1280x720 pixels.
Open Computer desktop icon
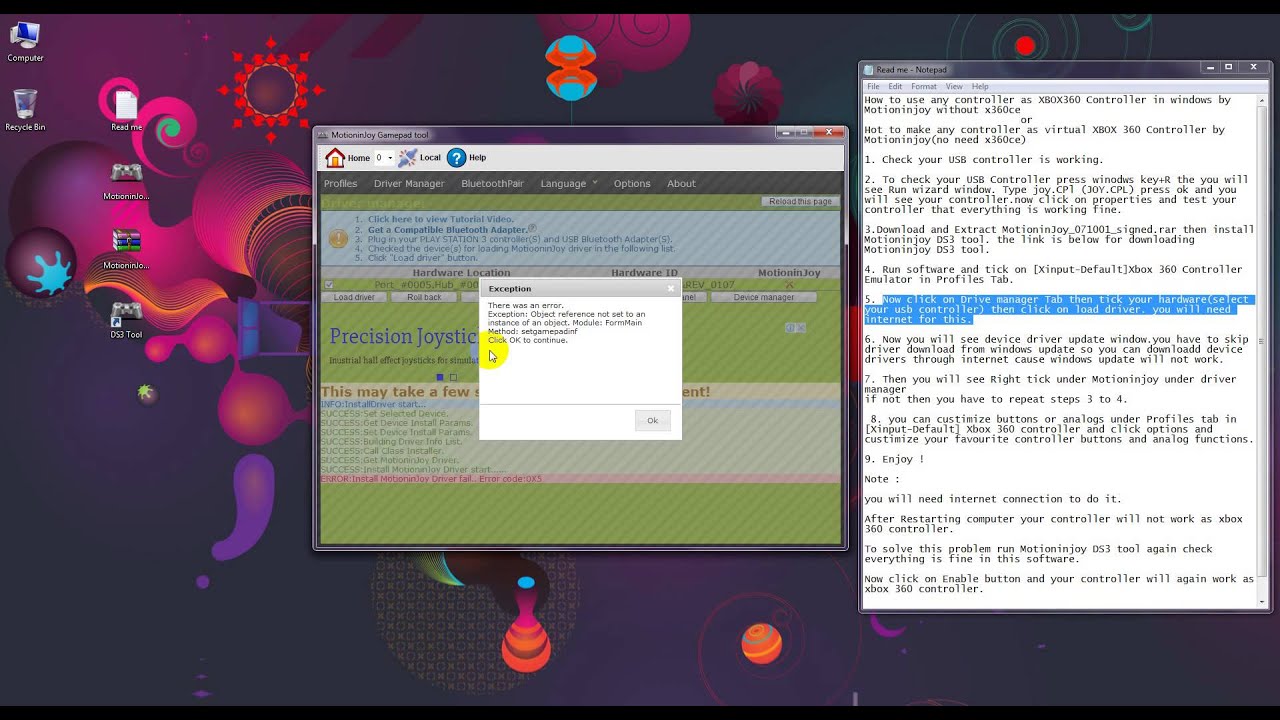[x=24, y=42]
